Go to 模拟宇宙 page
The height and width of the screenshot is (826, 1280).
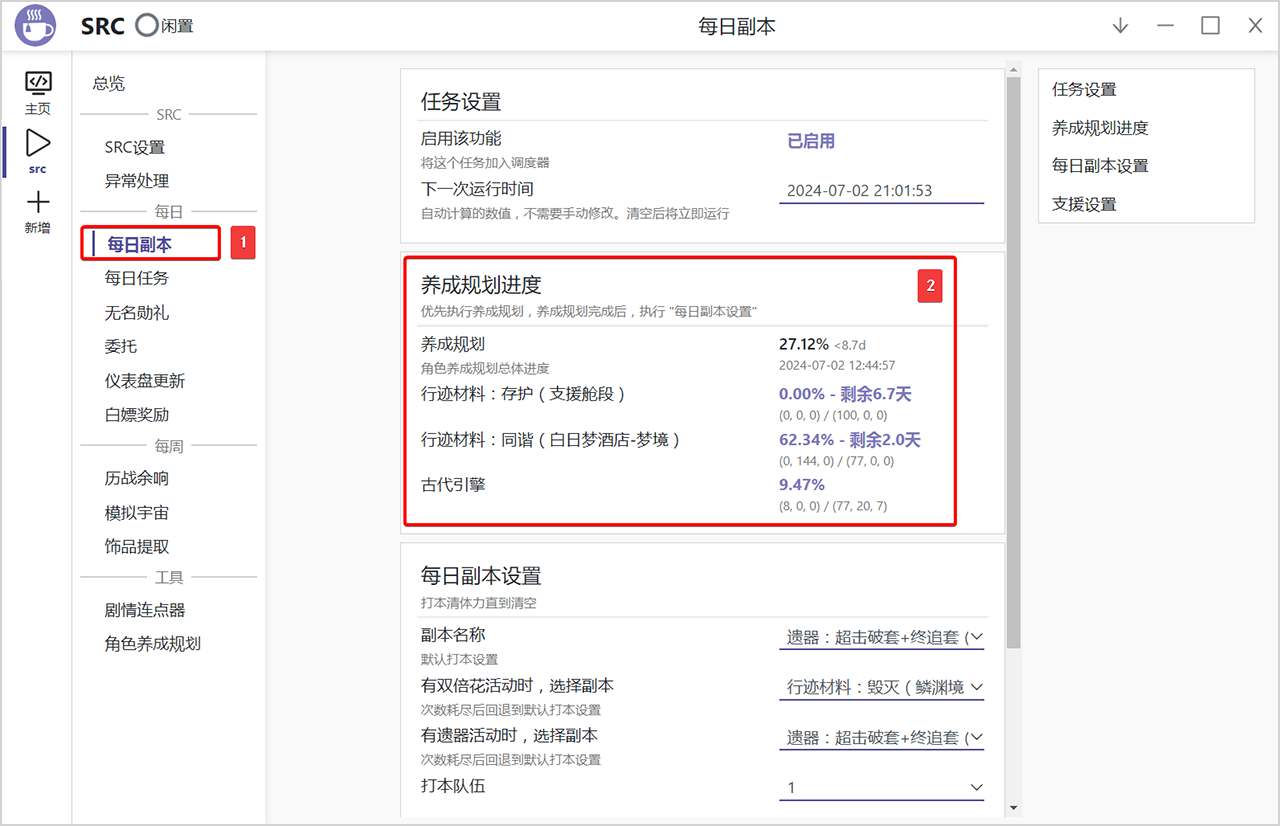click(x=137, y=513)
